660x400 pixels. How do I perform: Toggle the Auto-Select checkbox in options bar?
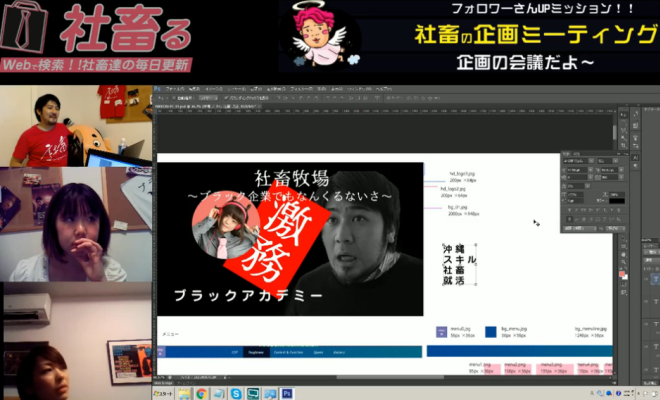[180, 98]
